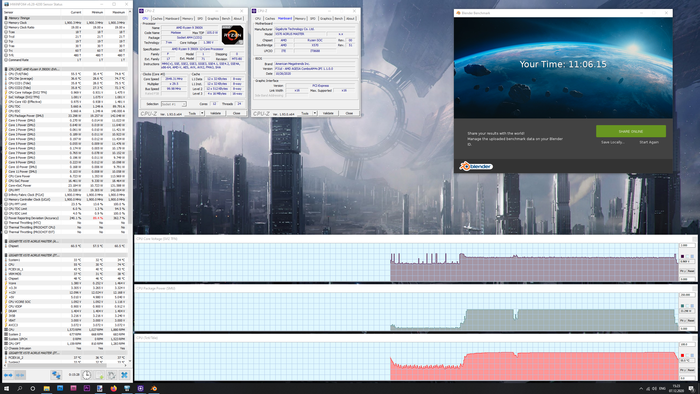Open Socket selection combo box in CPU-Z
700x394 pixels.
pos(174,104)
